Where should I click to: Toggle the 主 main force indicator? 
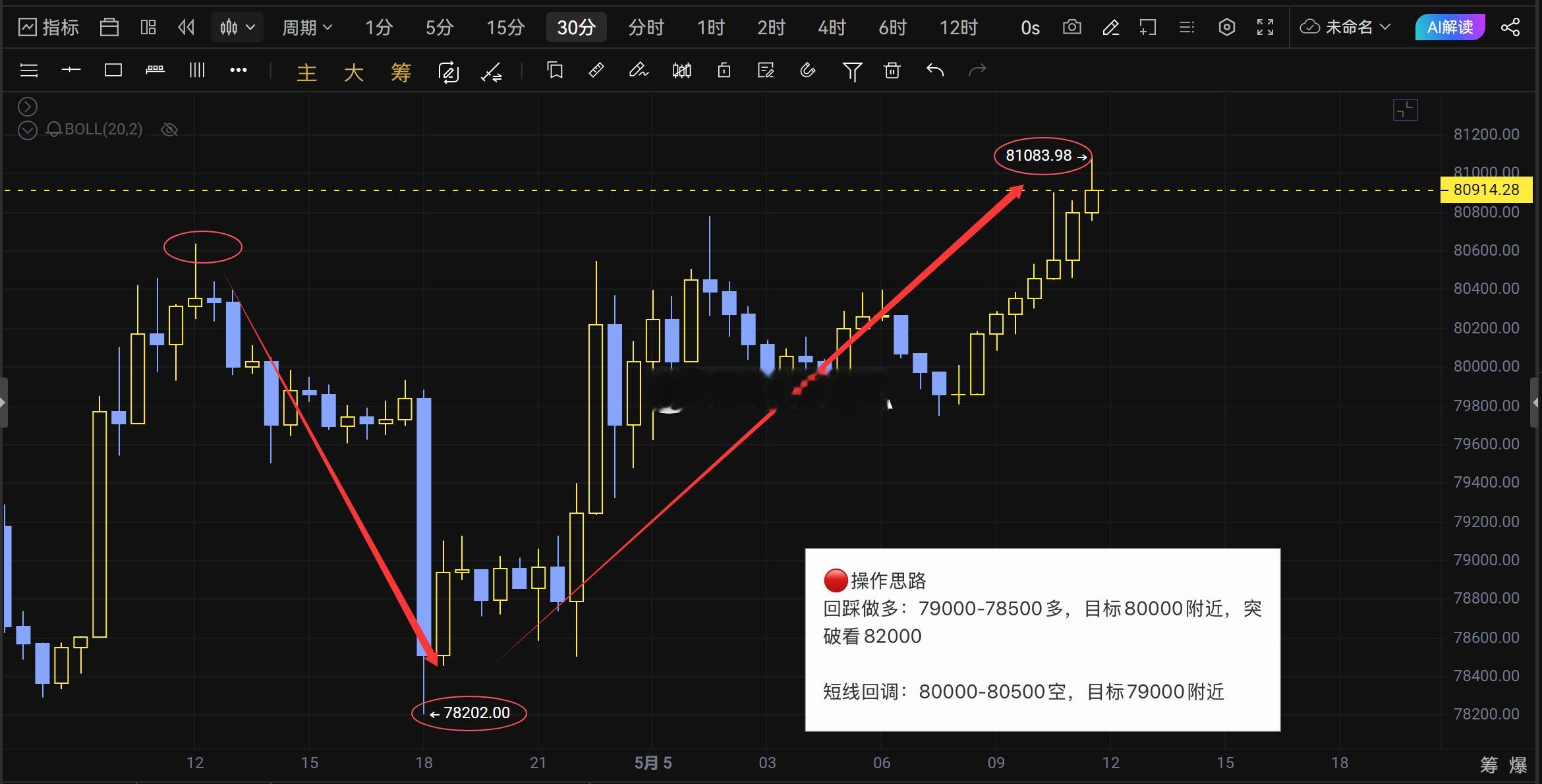coord(306,71)
